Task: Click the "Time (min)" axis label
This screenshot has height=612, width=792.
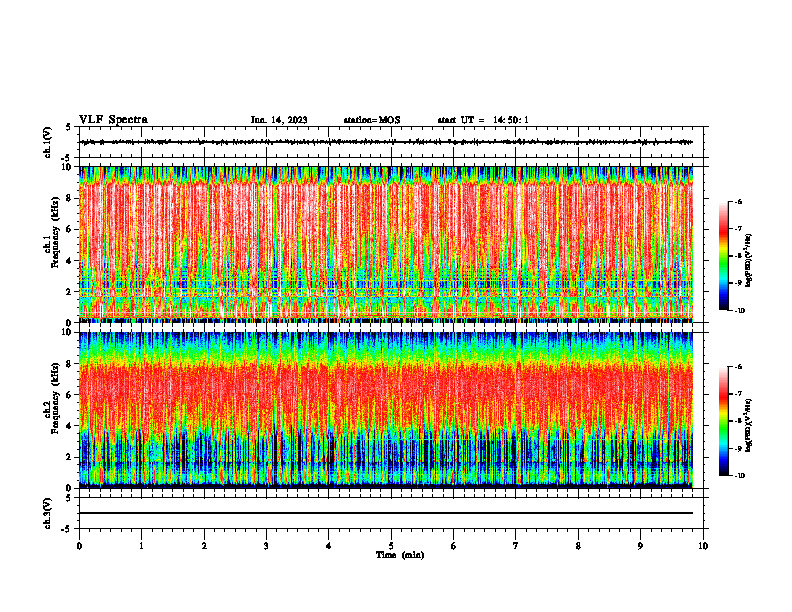Action: (x=400, y=555)
